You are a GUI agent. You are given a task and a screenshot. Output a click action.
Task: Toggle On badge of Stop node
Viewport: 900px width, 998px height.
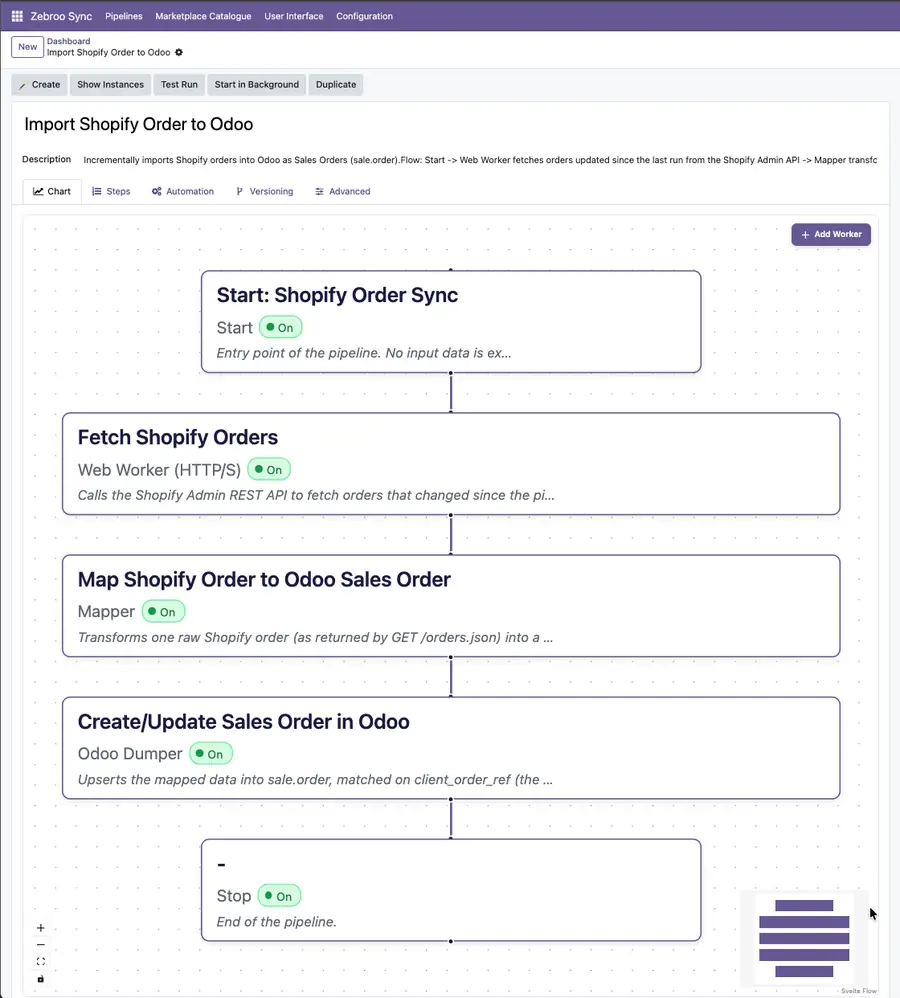[x=279, y=896]
